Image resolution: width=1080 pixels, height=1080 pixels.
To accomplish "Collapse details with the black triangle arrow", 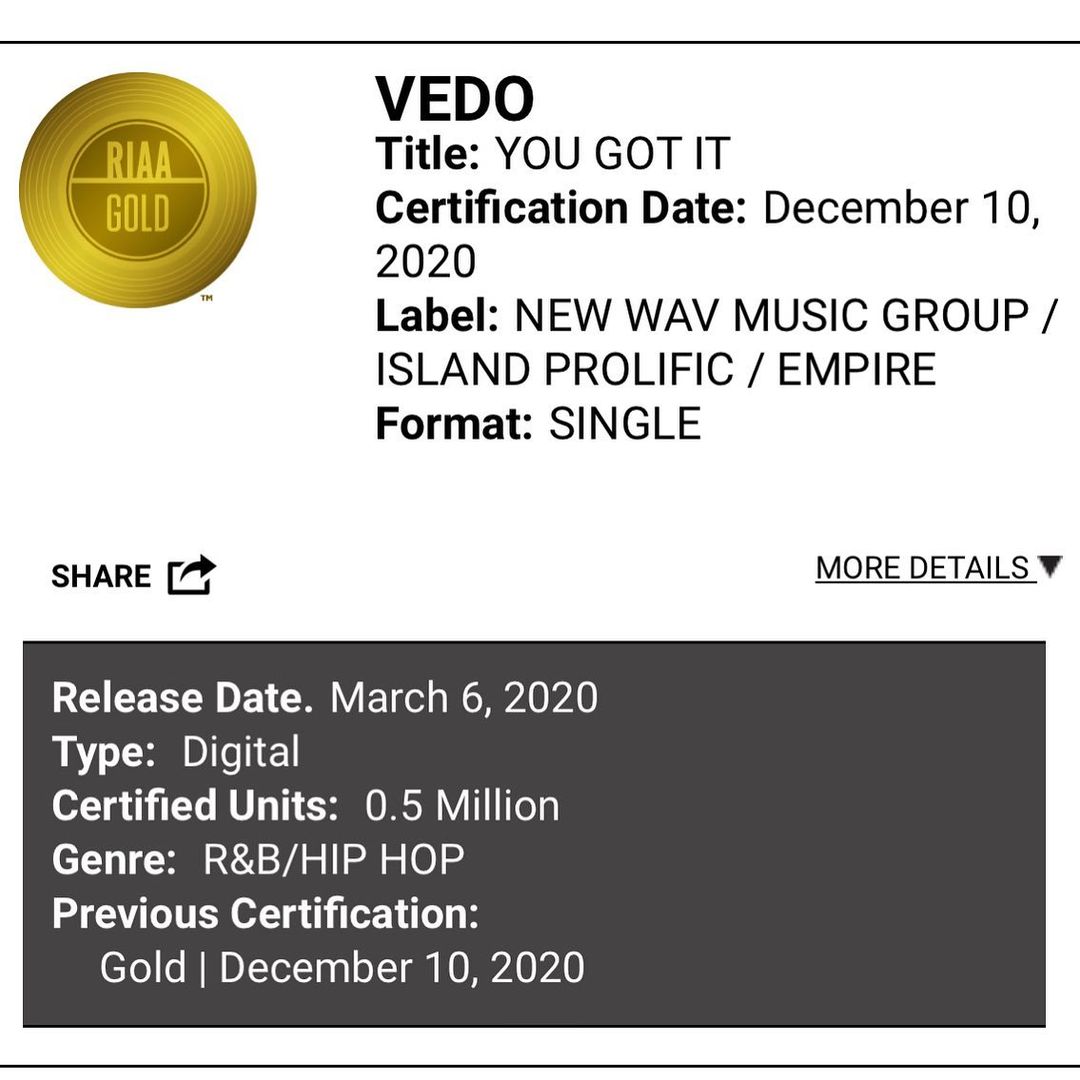I will point(1050,567).
